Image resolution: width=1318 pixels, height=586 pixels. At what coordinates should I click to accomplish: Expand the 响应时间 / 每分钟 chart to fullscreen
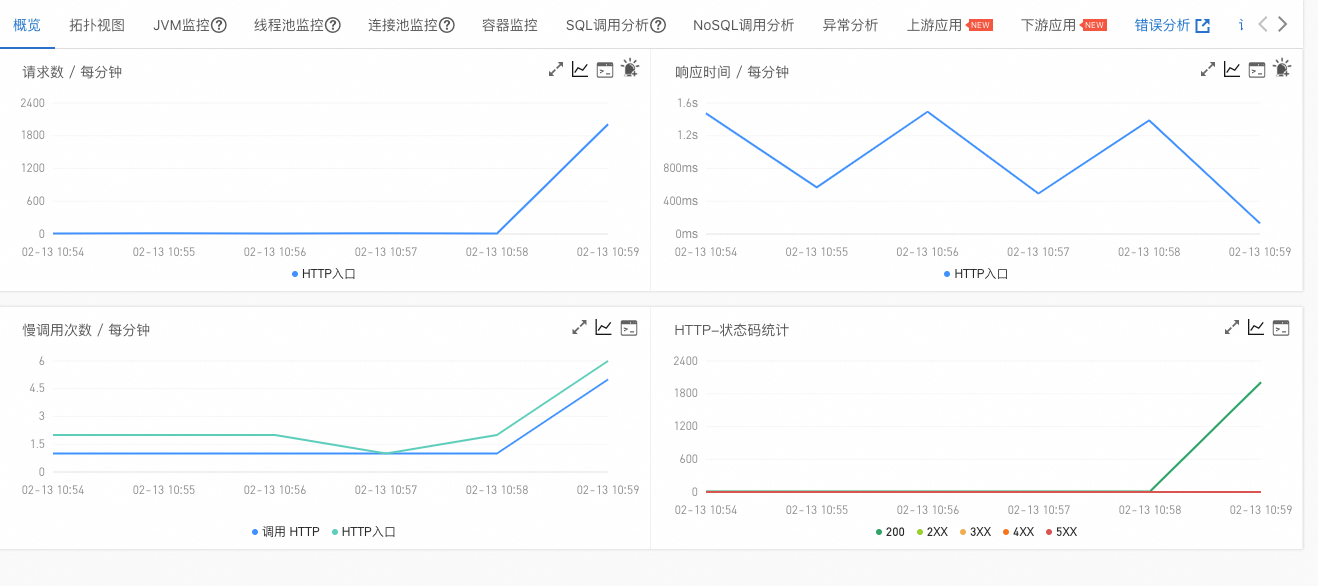click(x=1208, y=69)
